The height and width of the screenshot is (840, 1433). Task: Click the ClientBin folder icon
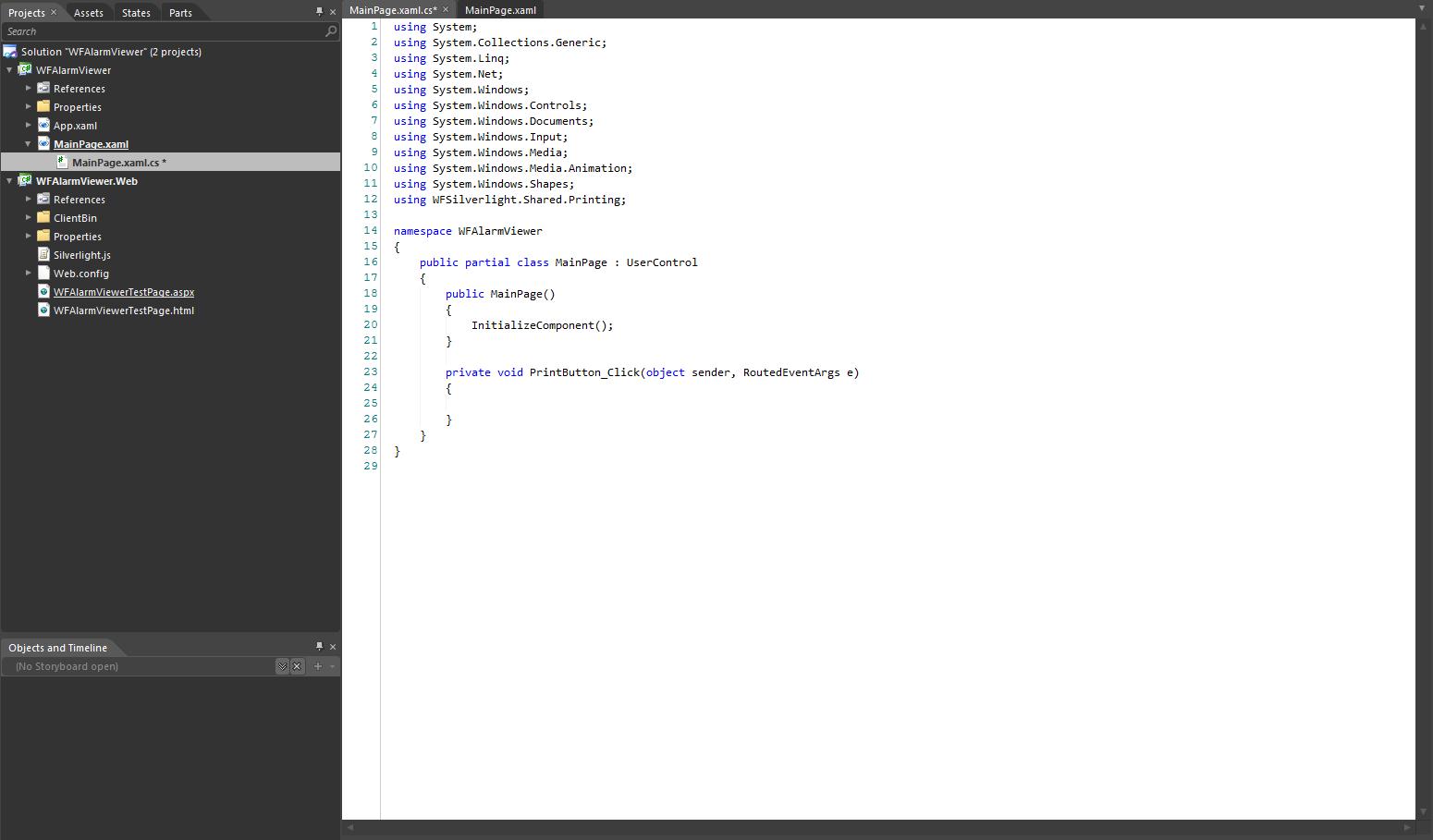[x=43, y=217]
